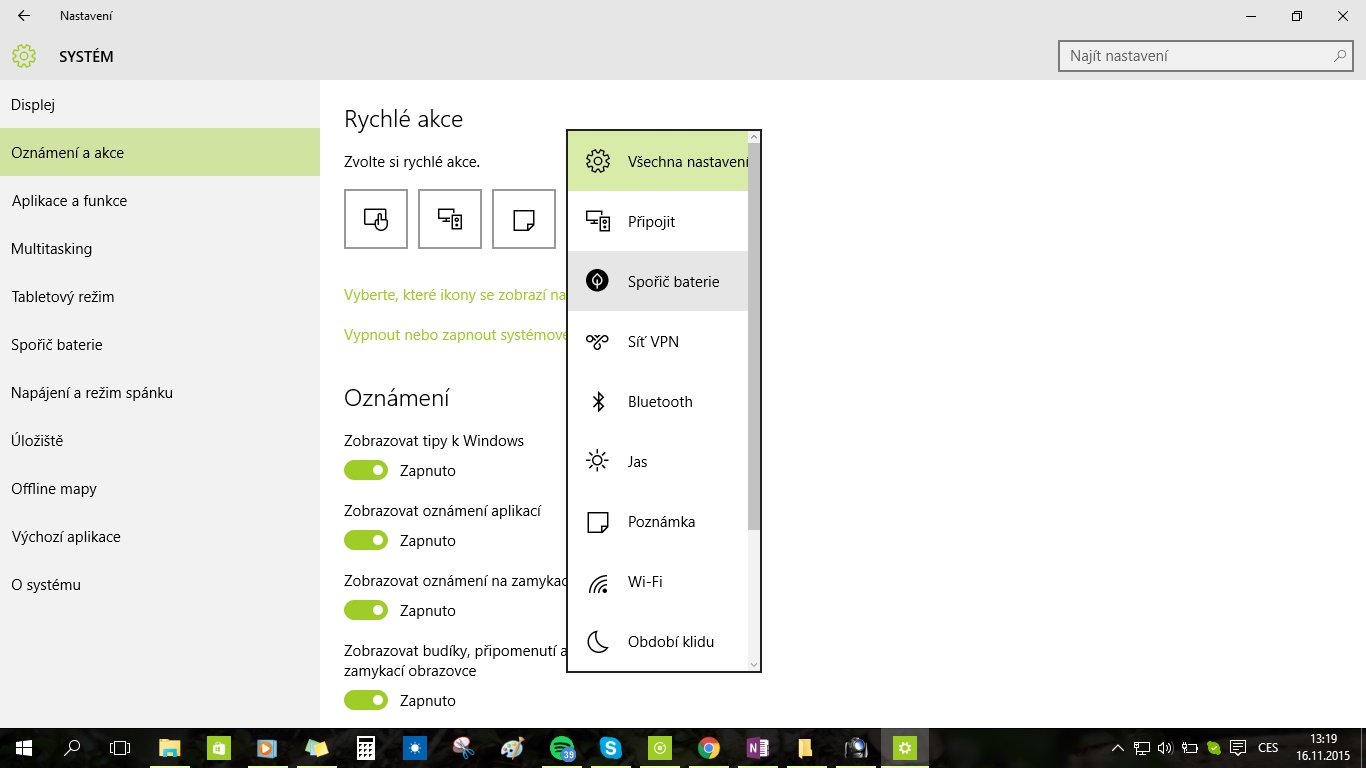Select Wi-Fi in the dropdown list
The width and height of the screenshot is (1366, 768).
pyautogui.click(x=658, y=581)
